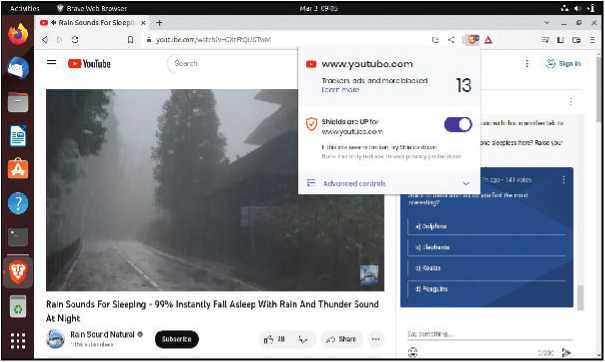The width and height of the screenshot is (605, 362).
Task: Open Help from the dock
Action: pyautogui.click(x=18, y=203)
